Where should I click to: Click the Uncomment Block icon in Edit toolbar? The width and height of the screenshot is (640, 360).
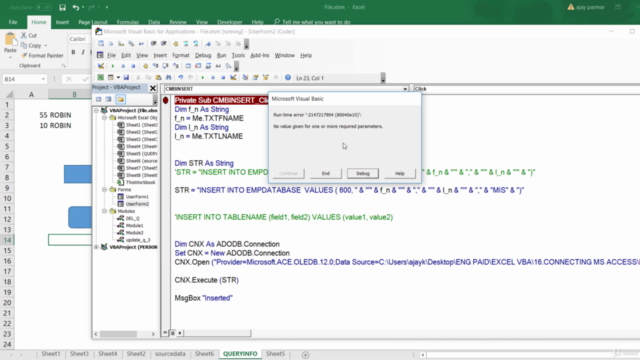[x=196, y=43]
